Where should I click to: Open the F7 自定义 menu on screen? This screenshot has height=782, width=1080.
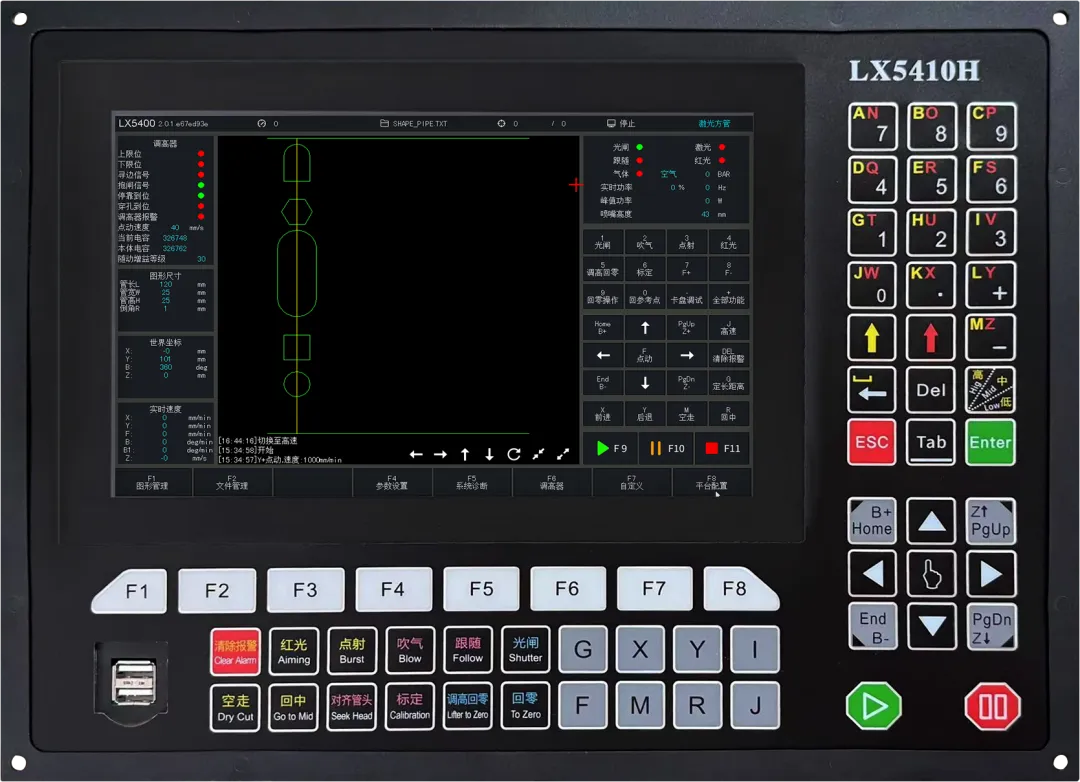pos(632,482)
